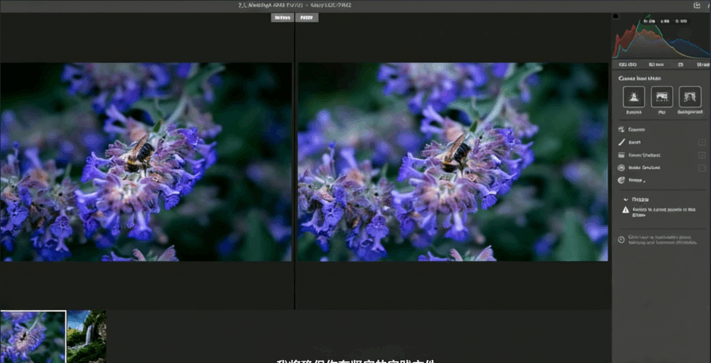Click the shortcut box beside Linear Gradient
Viewport: 711px width, 363px height.
point(702,155)
